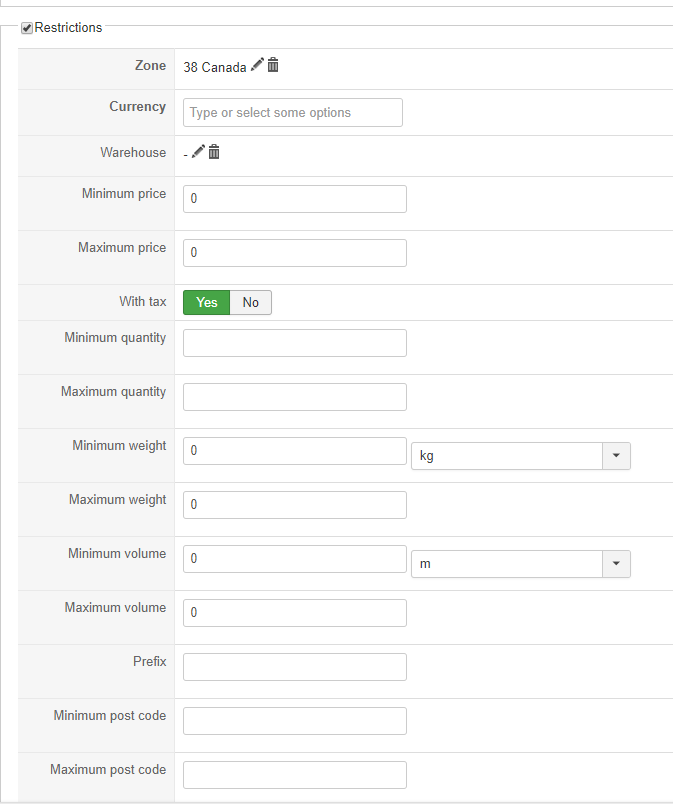Image resolution: width=673 pixels, height=804 pixels.
Task: Click the Prefix text field
Action: click(295, 667)
